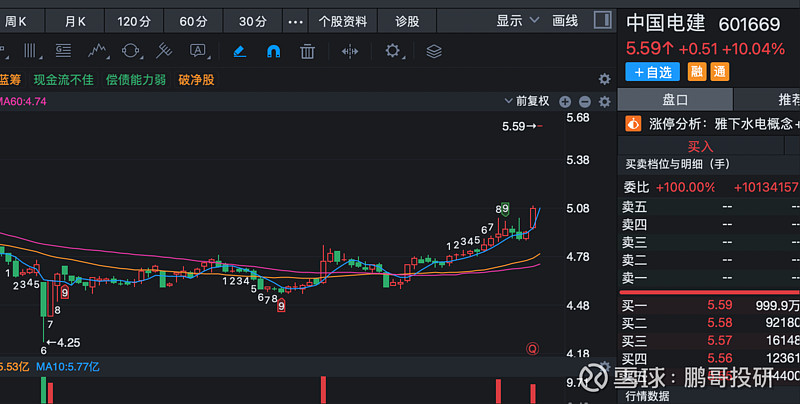
Task: Zoom out chart with minus icon
Action: (x=584, y=101)
